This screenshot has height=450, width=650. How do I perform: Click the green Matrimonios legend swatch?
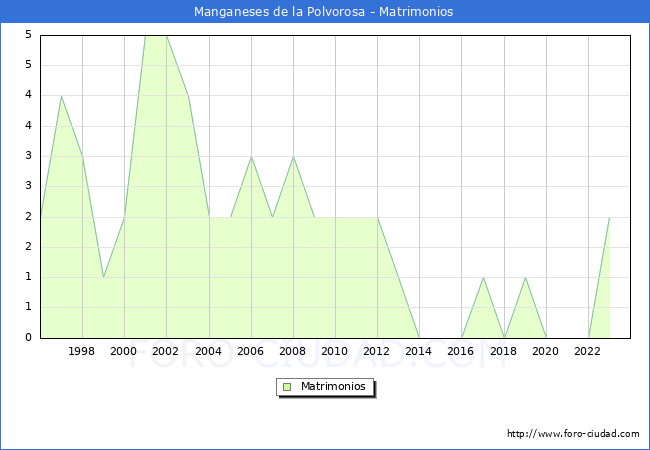click(x=286, y=387)
